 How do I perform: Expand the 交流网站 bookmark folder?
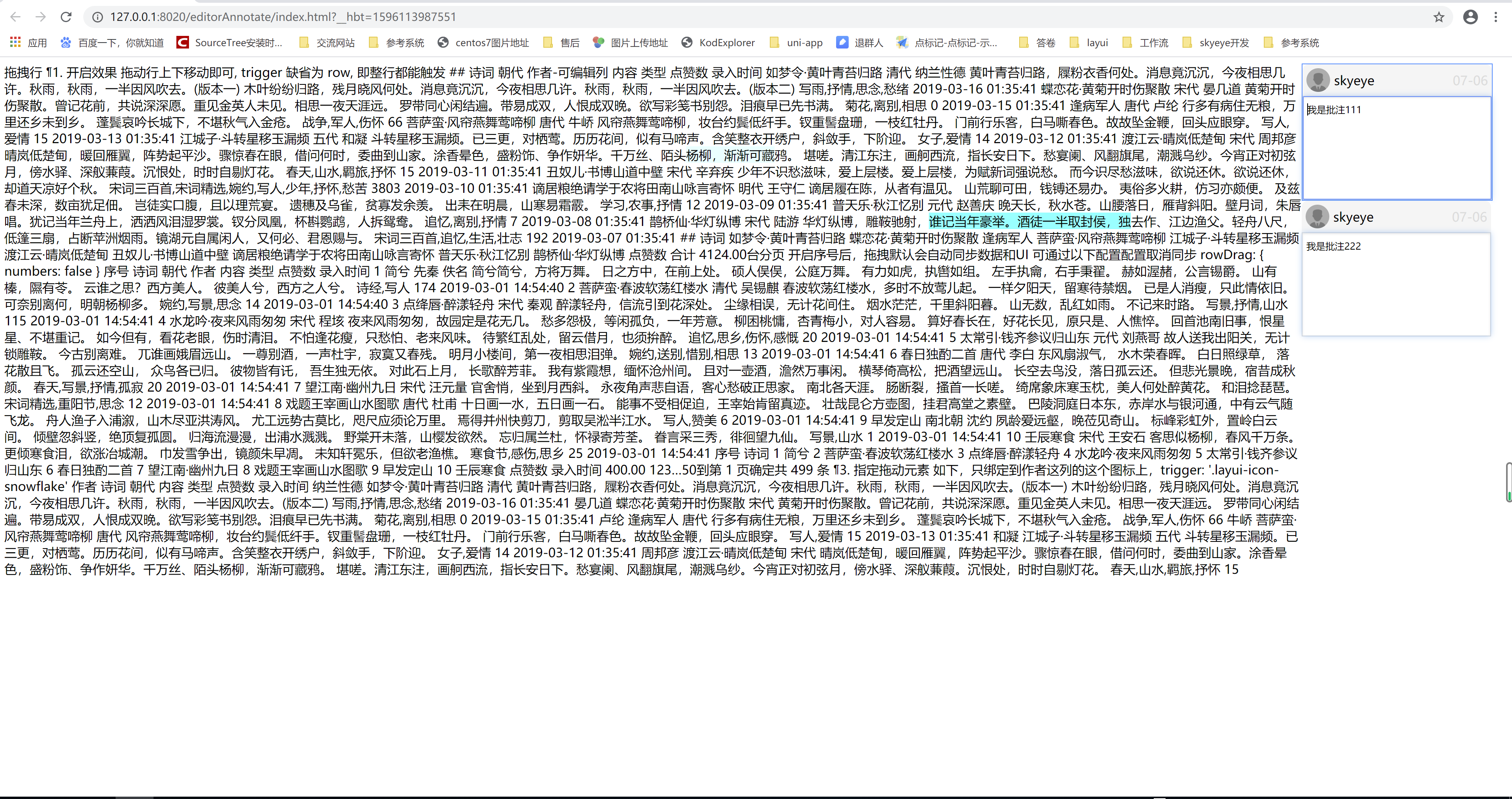[x=327, y=43]
